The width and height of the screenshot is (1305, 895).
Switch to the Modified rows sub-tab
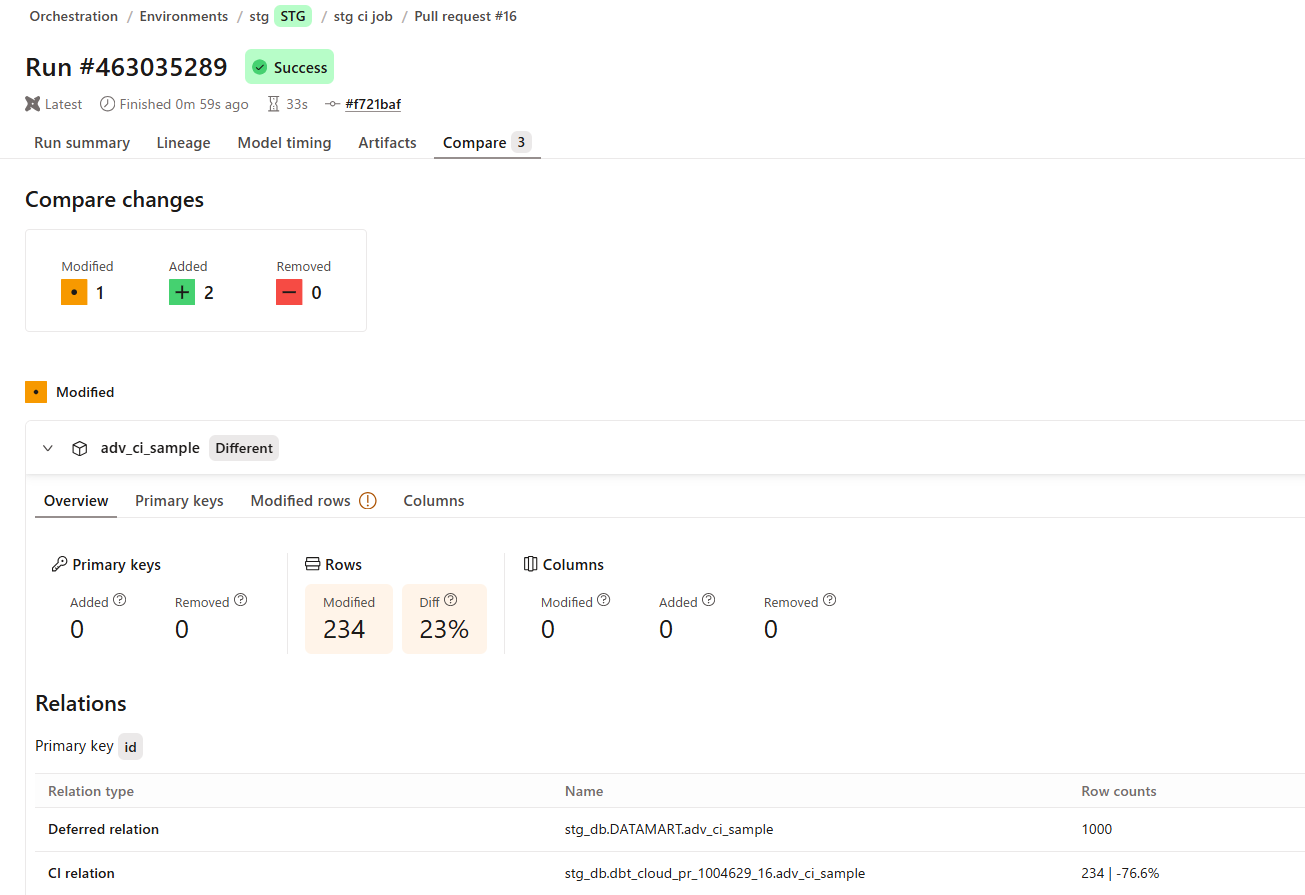(300, 501)
